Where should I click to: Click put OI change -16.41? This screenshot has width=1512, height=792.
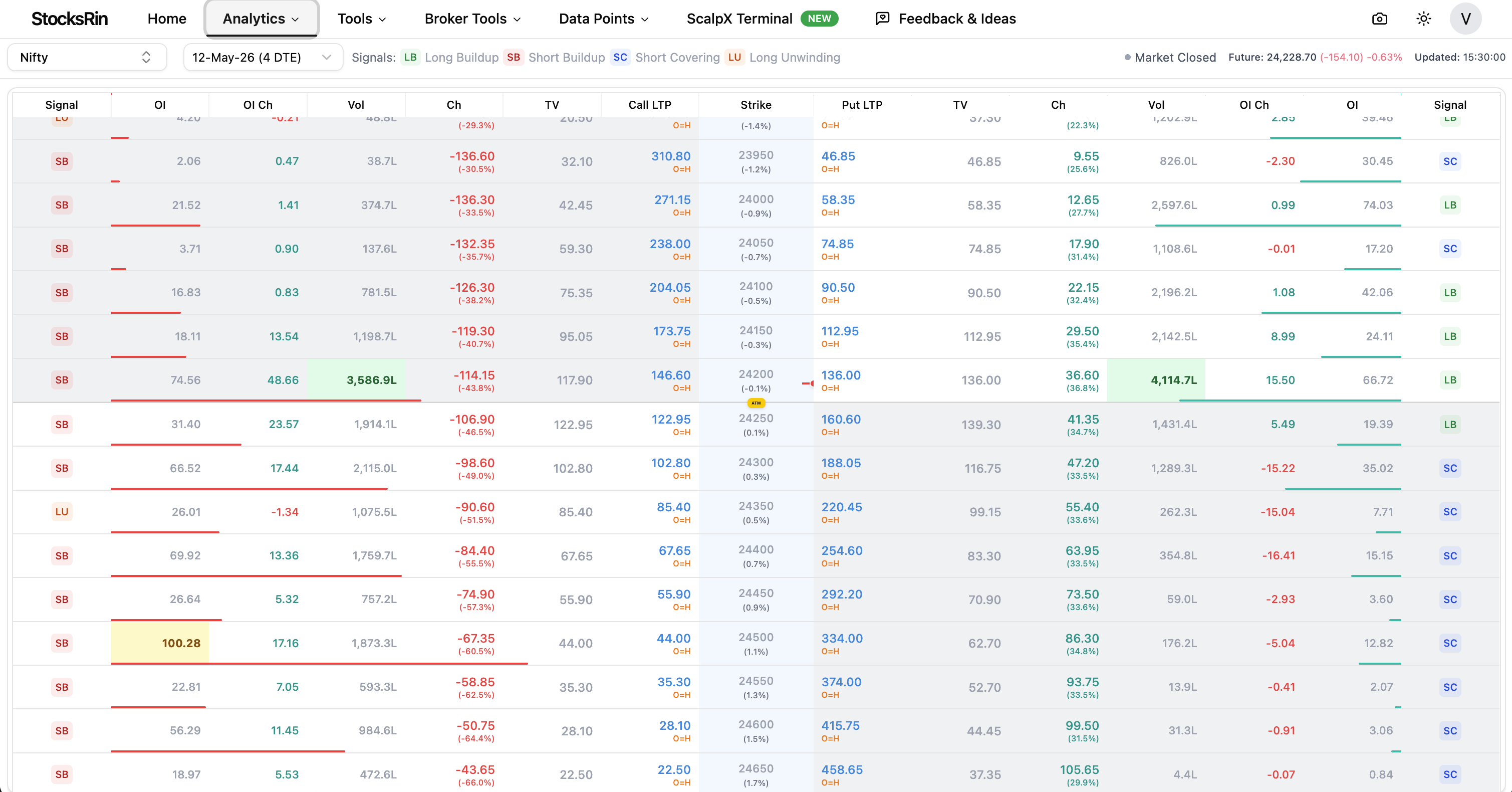(x=1278, y=555)
